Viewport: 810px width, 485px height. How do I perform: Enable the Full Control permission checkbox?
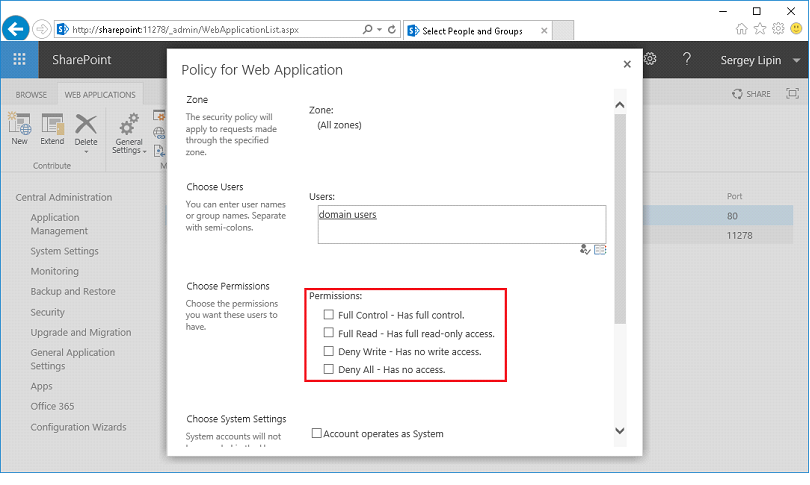(x=328, y=315)
